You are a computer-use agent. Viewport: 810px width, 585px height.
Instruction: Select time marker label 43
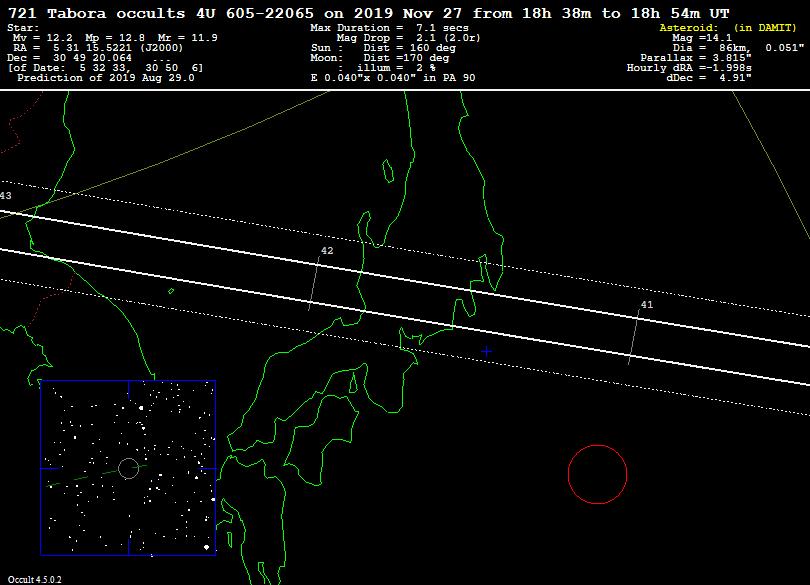(x=6, y=195)
